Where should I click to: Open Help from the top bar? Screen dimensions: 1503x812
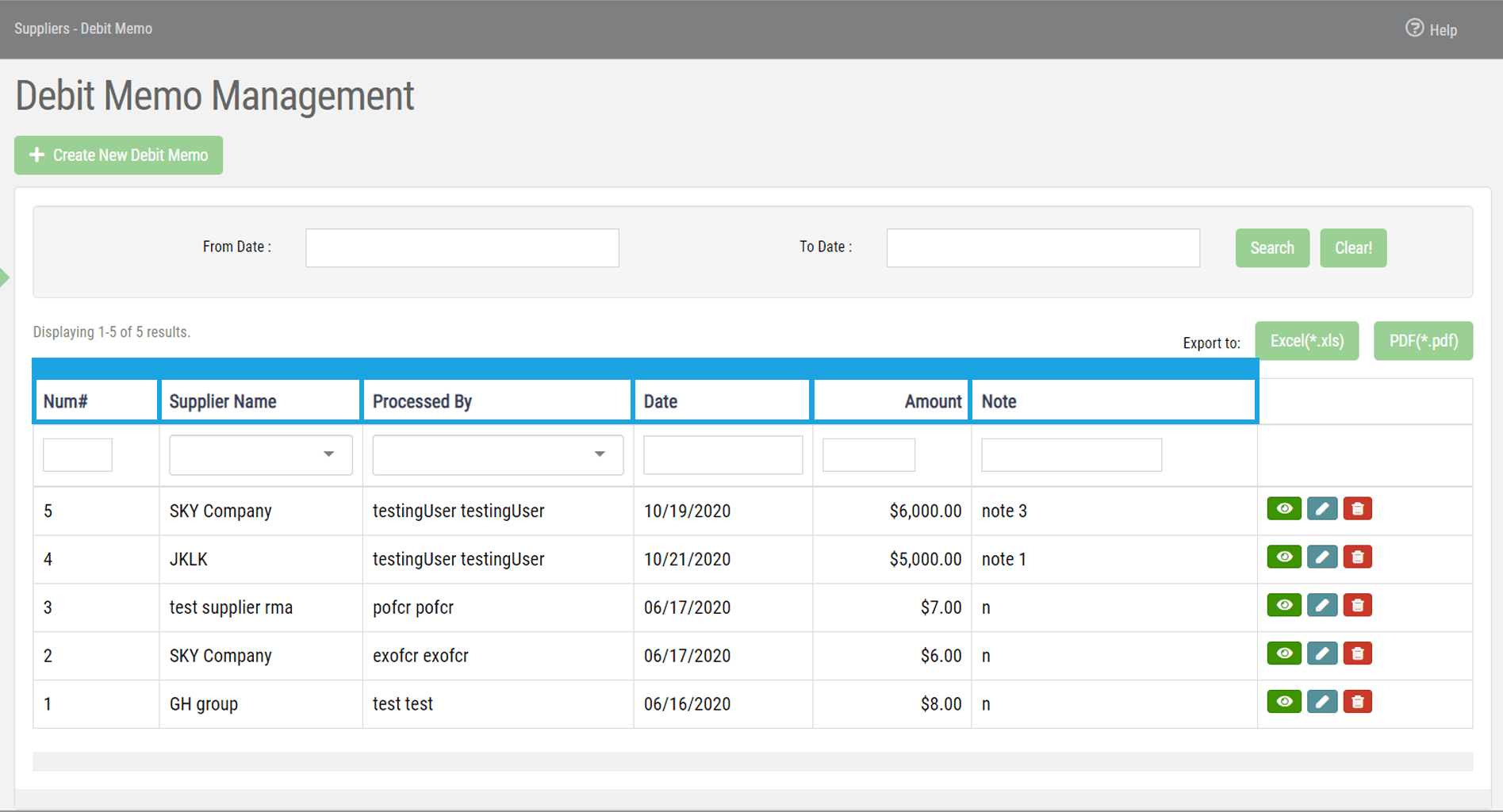(x=1432, y=29)
